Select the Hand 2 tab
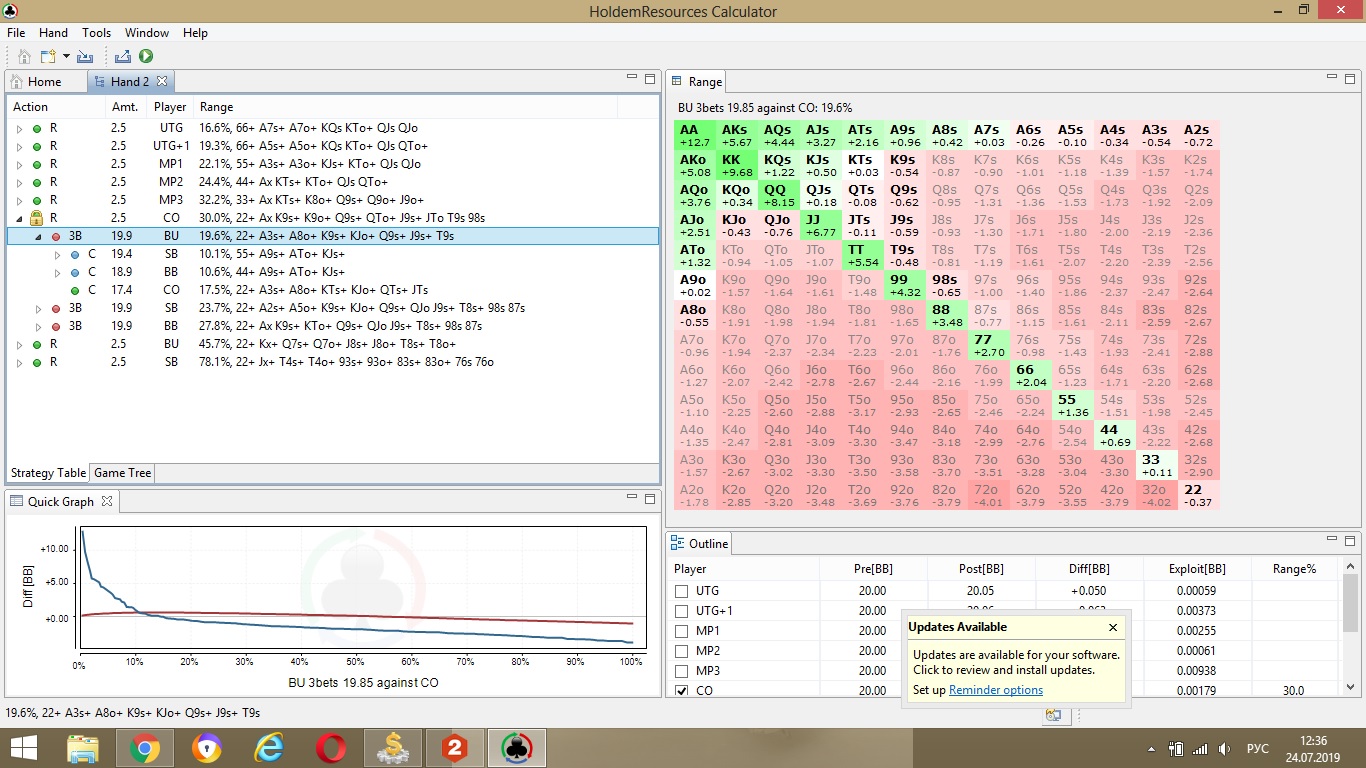The width and height of the screenshot is (1366, 768). [130, 82]
